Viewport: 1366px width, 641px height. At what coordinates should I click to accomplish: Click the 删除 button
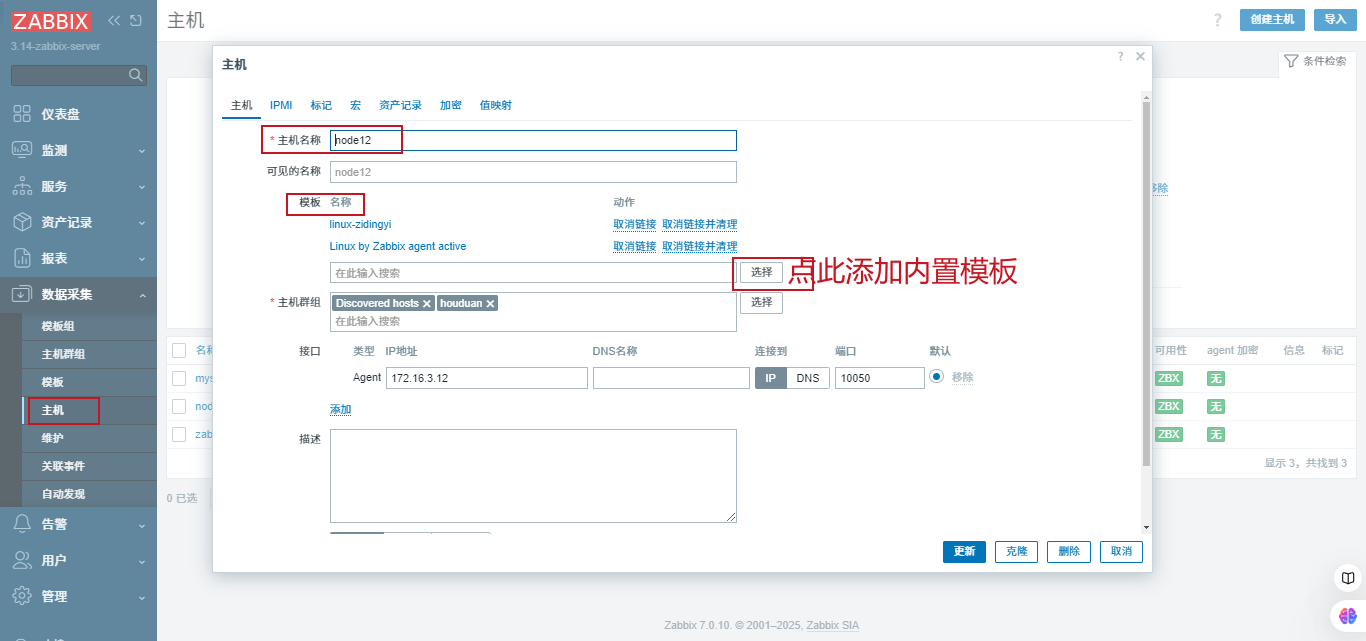(x=1069, y=552)
